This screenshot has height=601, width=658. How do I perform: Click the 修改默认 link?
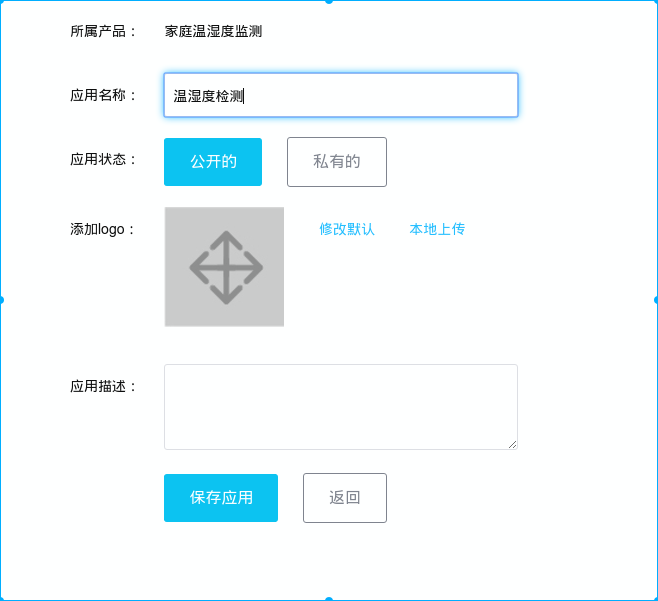coord(347,229)
